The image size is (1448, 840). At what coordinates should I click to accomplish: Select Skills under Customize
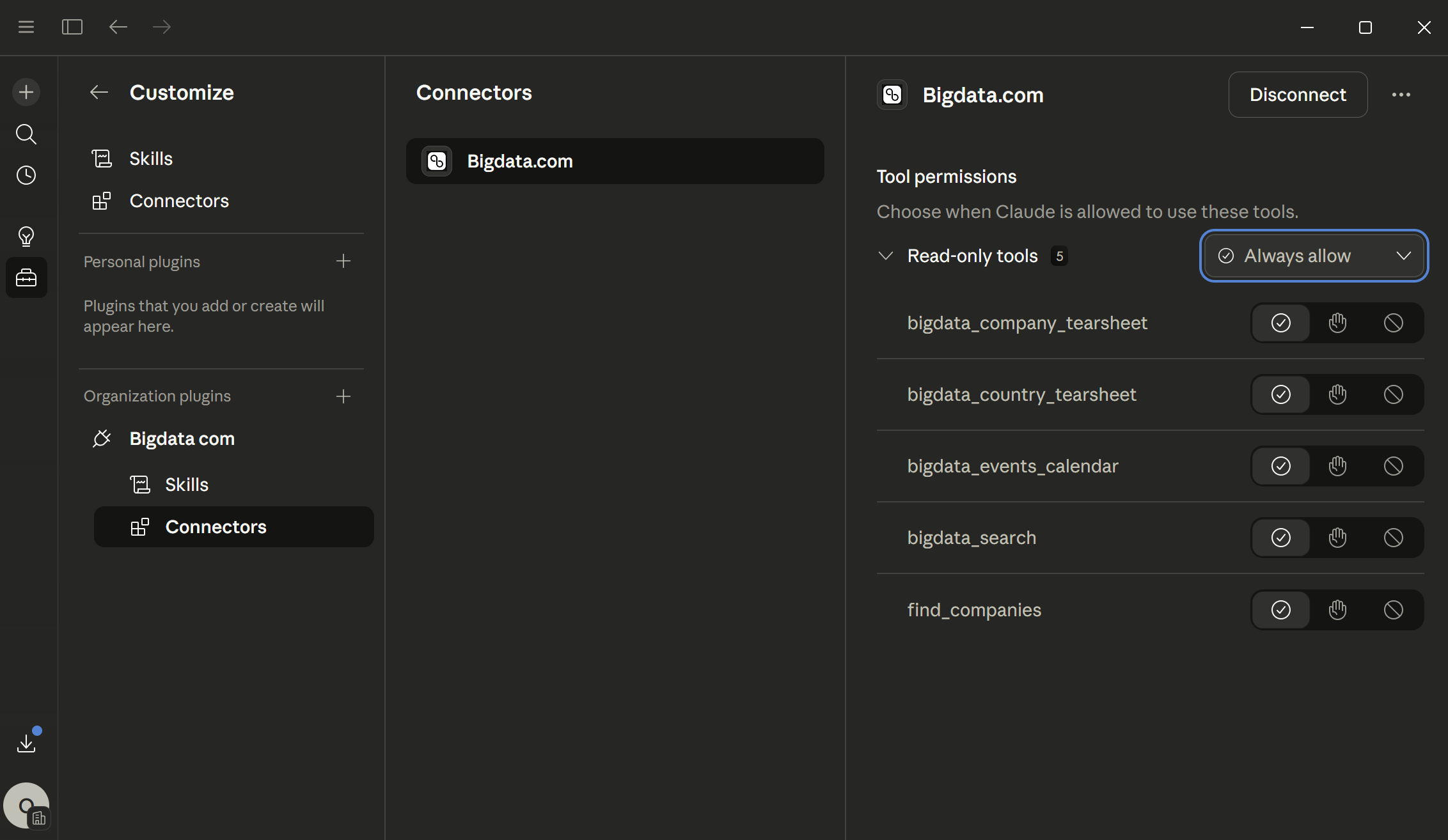point(150,158)
